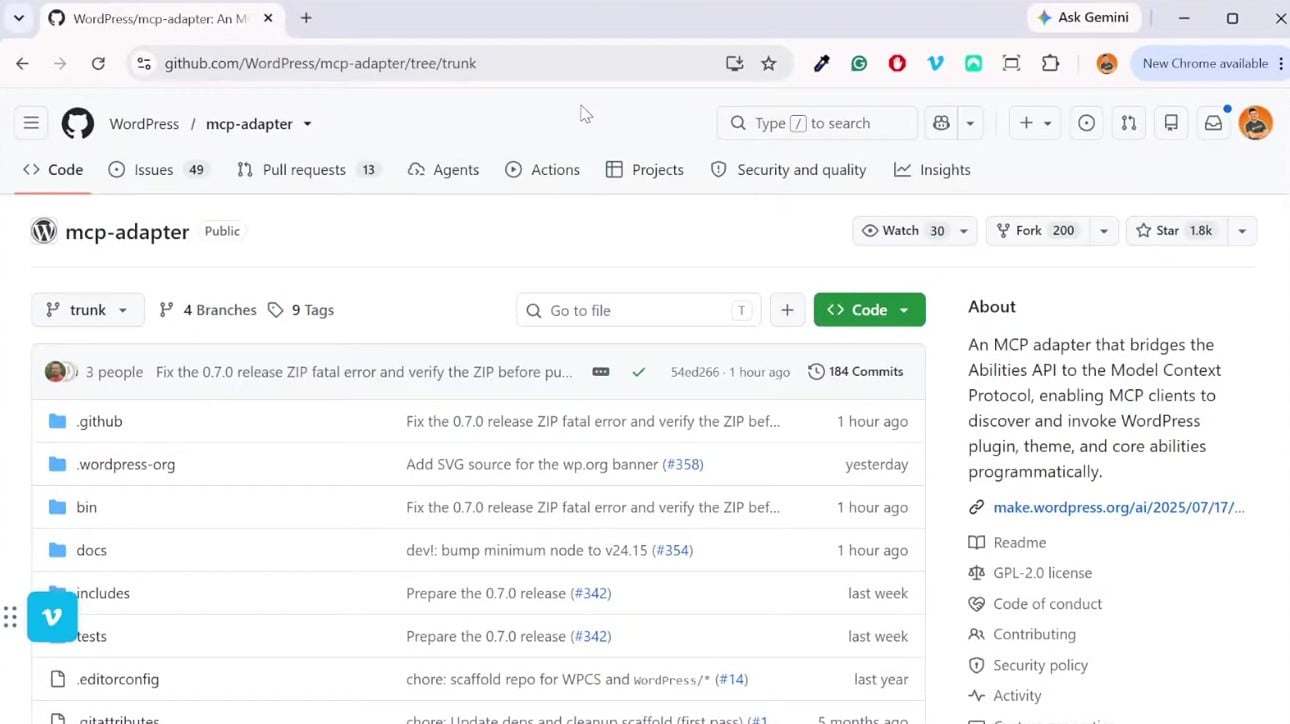Open the .editorconfig file
The width and height of the screenshot is (1290, 724).
coord(117,679)
